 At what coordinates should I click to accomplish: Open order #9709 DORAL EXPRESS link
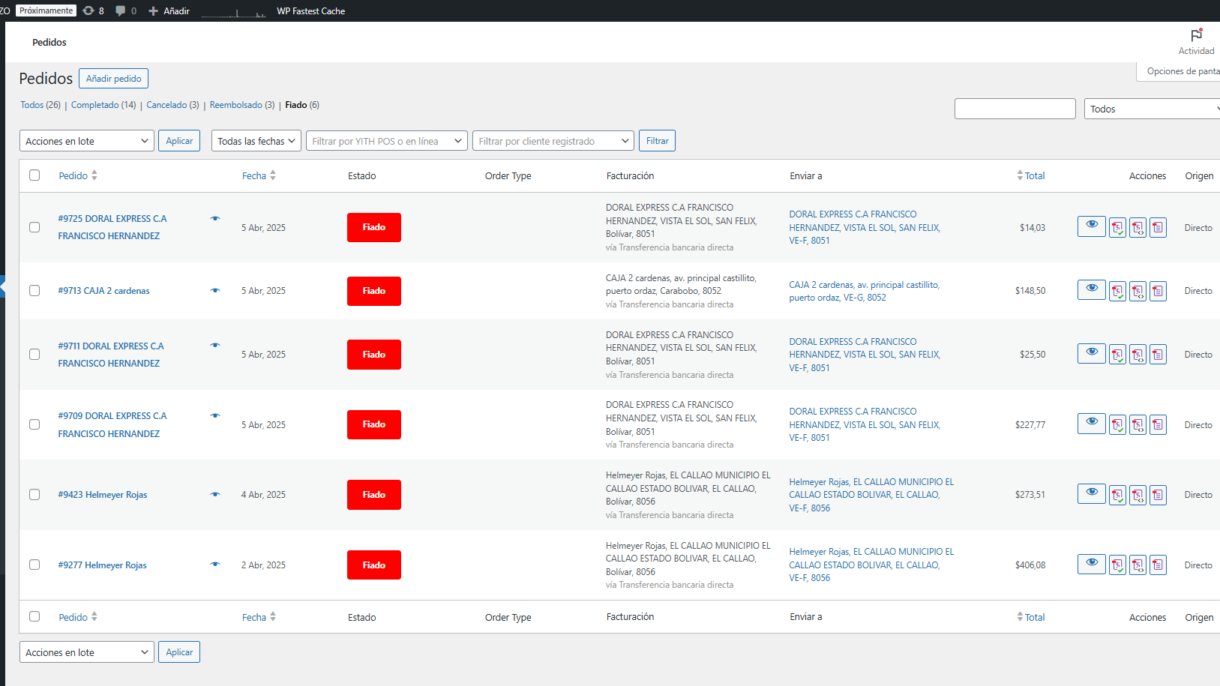click(x=112, y=425)
